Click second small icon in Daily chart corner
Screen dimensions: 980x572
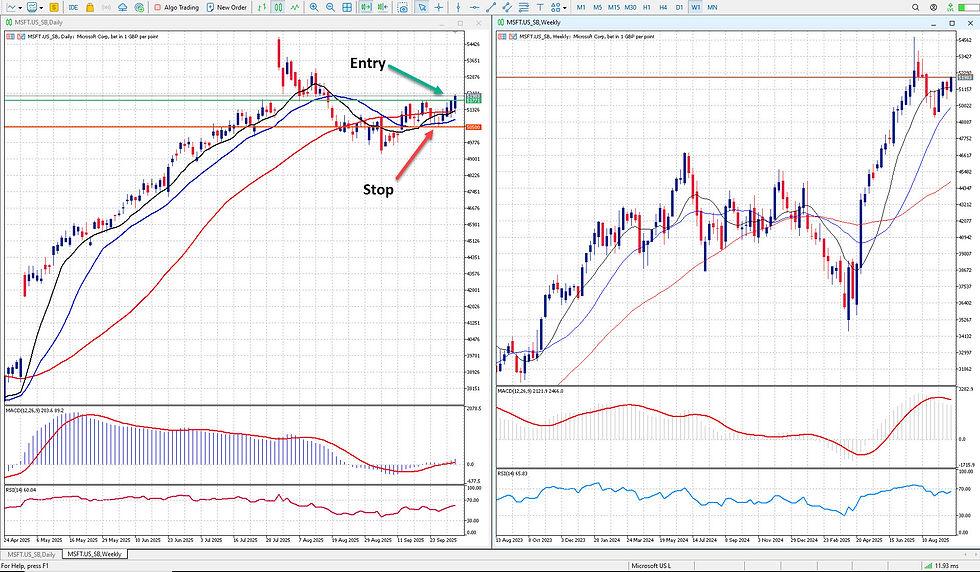click(x=21, y=37)
